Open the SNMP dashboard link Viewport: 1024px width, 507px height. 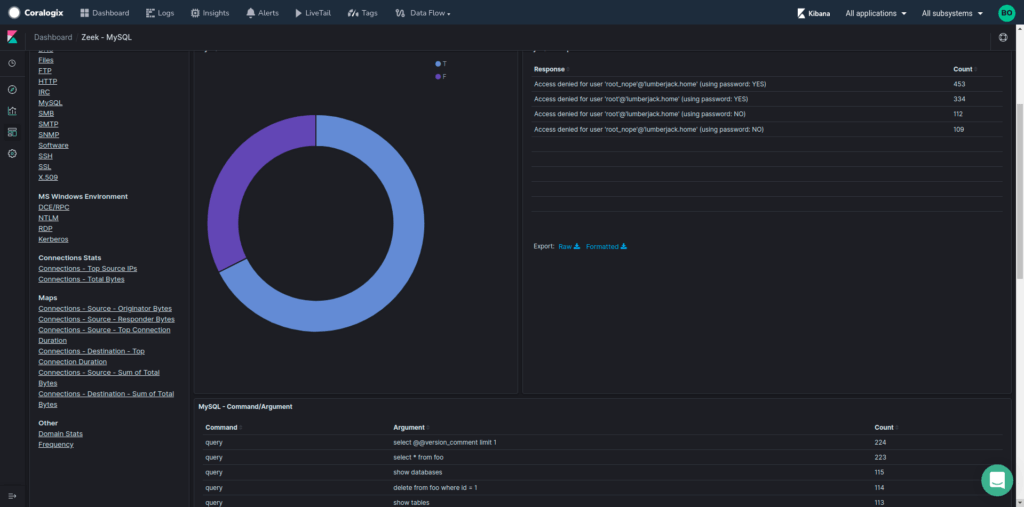[49, 135]
